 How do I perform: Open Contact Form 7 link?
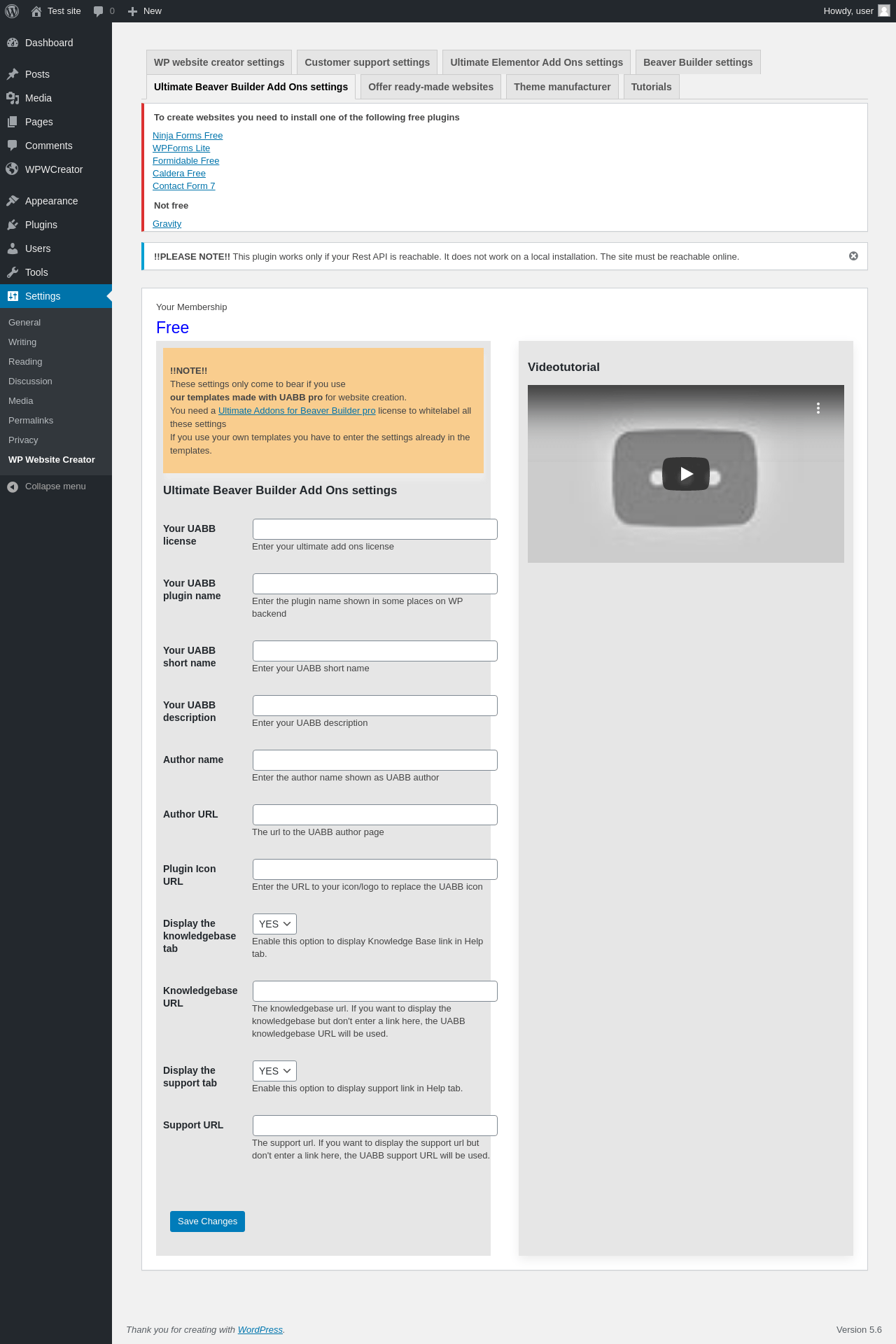[x=184, y=186]
